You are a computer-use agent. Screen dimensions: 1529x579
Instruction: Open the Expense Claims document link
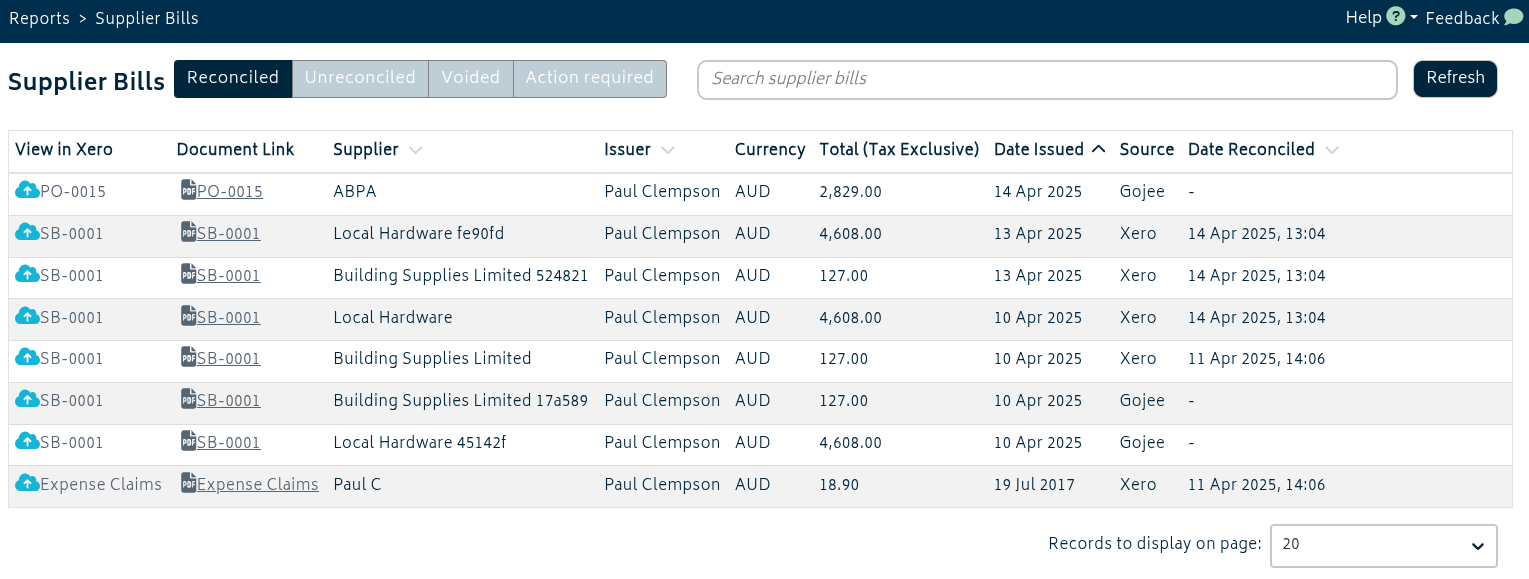pos(257,485)
